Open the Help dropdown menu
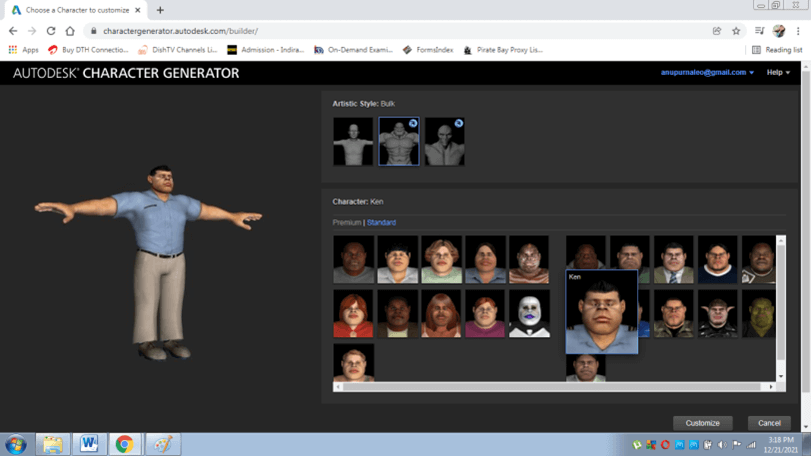Viewport: 811px width, 456px height. point(778,72)
